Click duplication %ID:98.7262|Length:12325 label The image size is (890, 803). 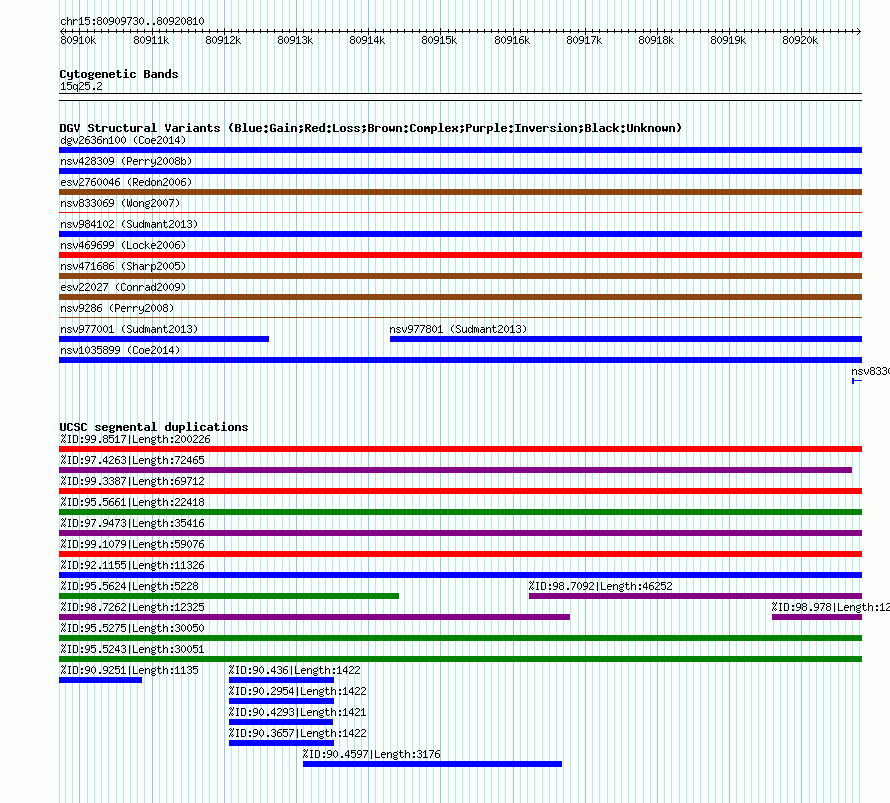[132, 607]
